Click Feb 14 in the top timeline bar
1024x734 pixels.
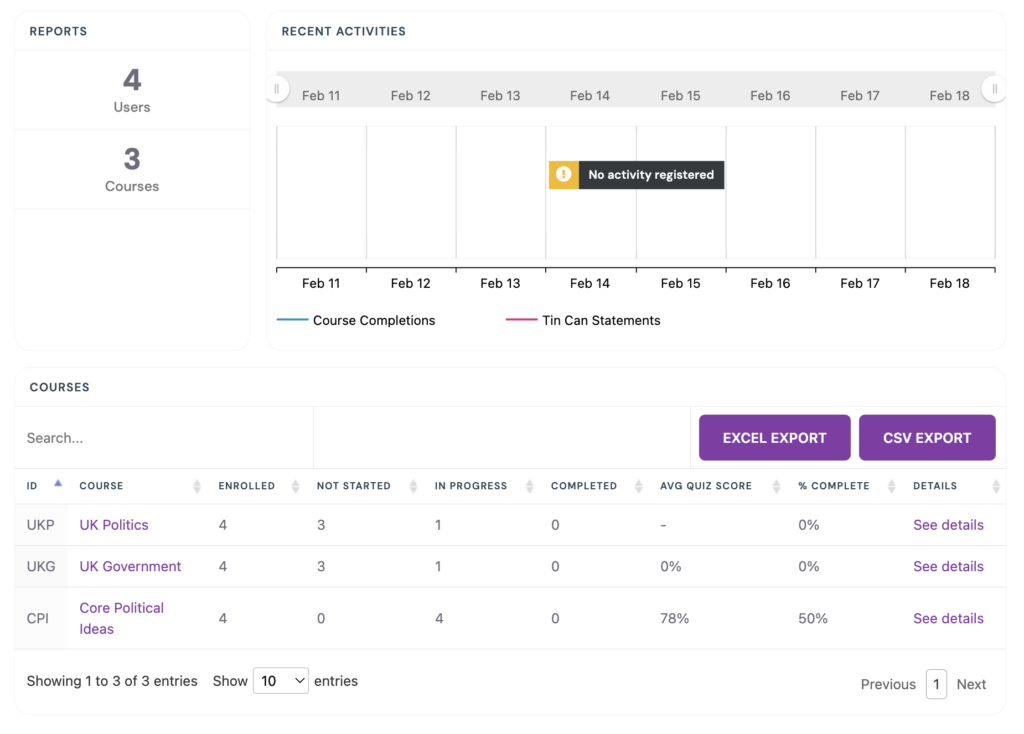point(590,95)
